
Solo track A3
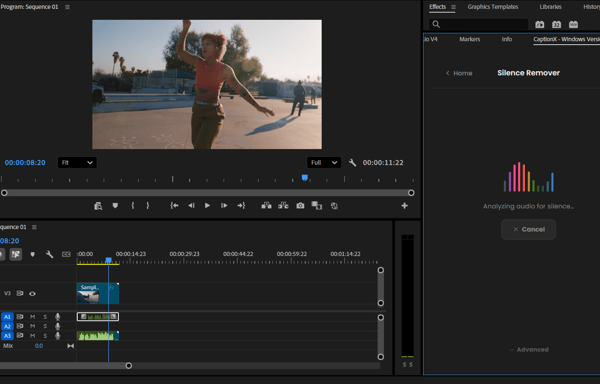[x=45, y=336]
